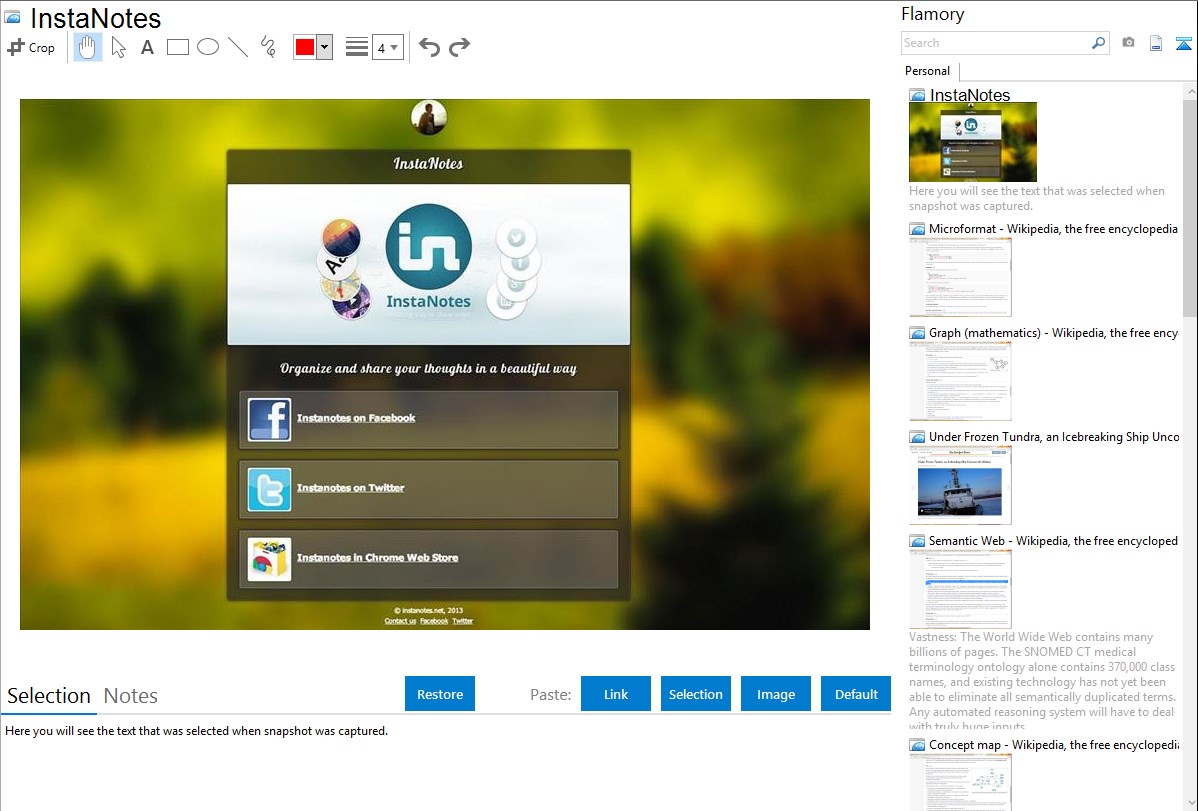Redo the last undone action
The image size is (1198, 811).
(x=459, y=47)
